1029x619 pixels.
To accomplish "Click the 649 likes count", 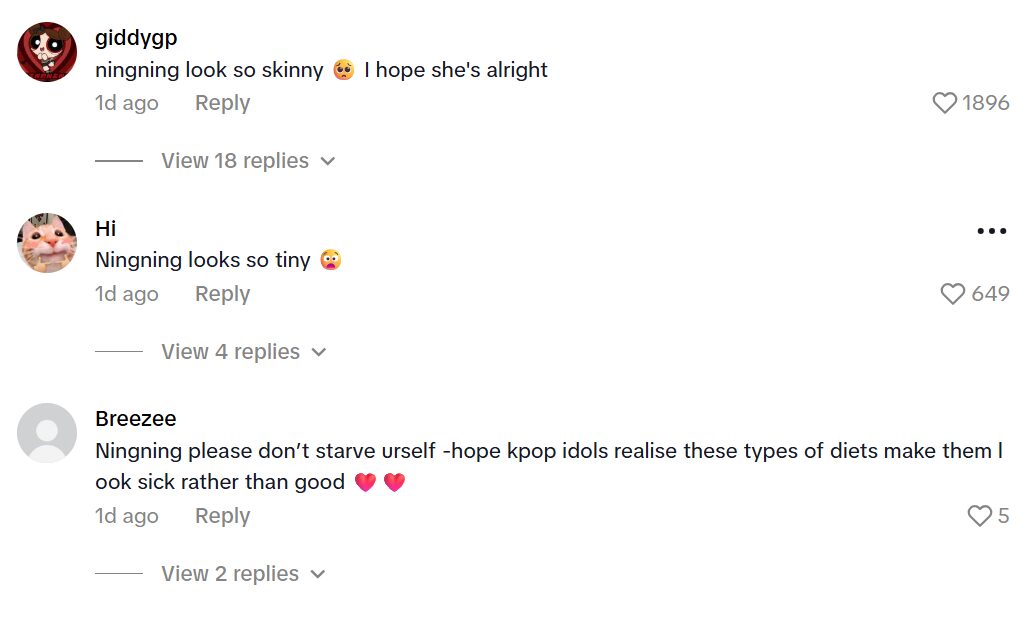I will pyautogui.click(x=990, y=294).
